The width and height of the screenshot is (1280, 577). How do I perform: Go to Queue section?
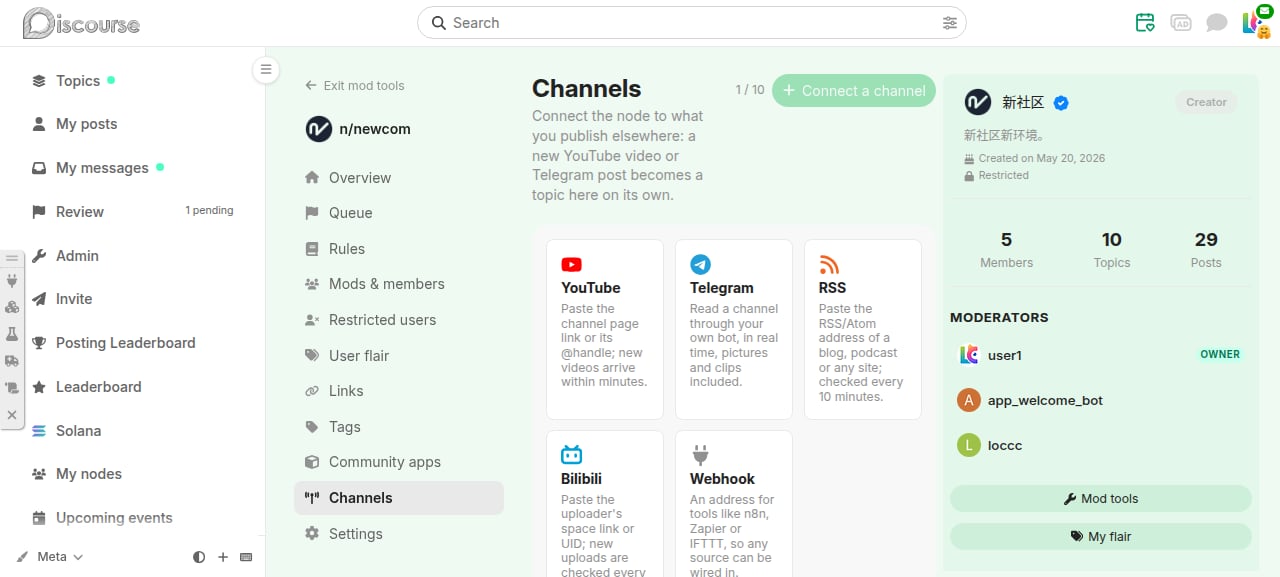point(399,213)
